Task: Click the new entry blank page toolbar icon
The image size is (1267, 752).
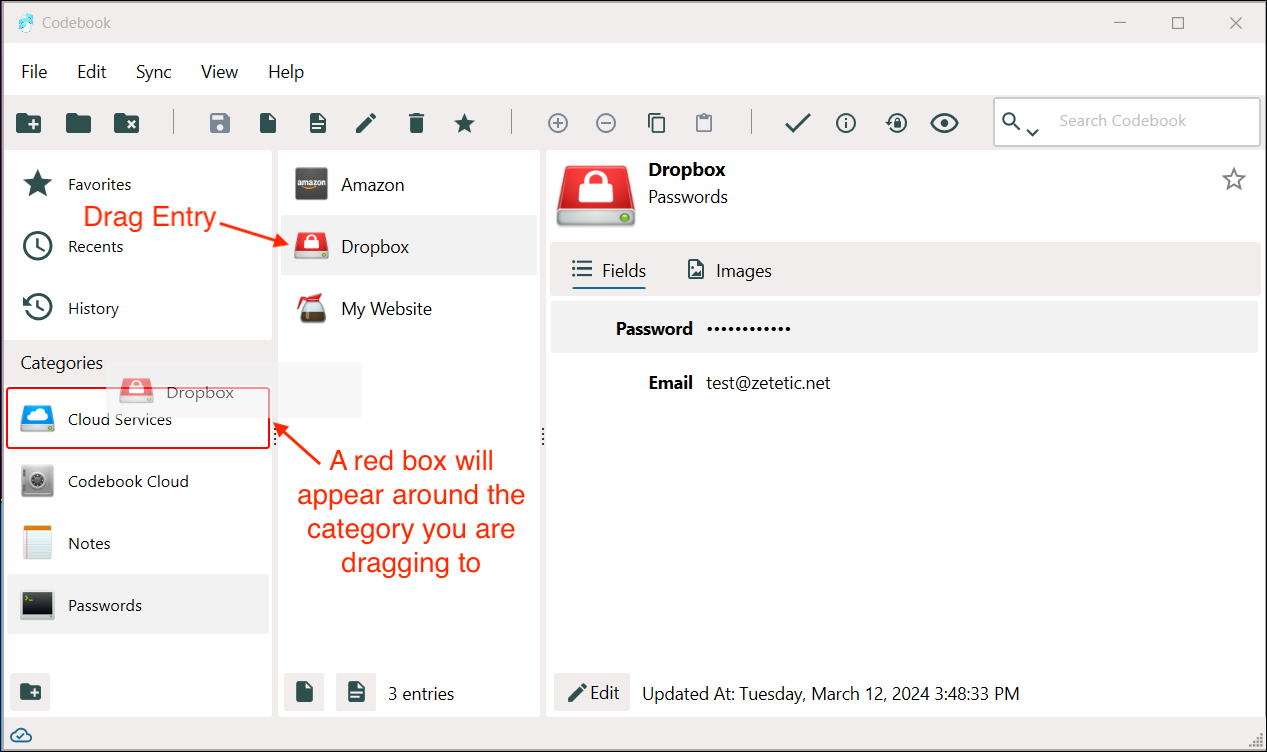Action: pyautogui.click(x=268, y=123)
